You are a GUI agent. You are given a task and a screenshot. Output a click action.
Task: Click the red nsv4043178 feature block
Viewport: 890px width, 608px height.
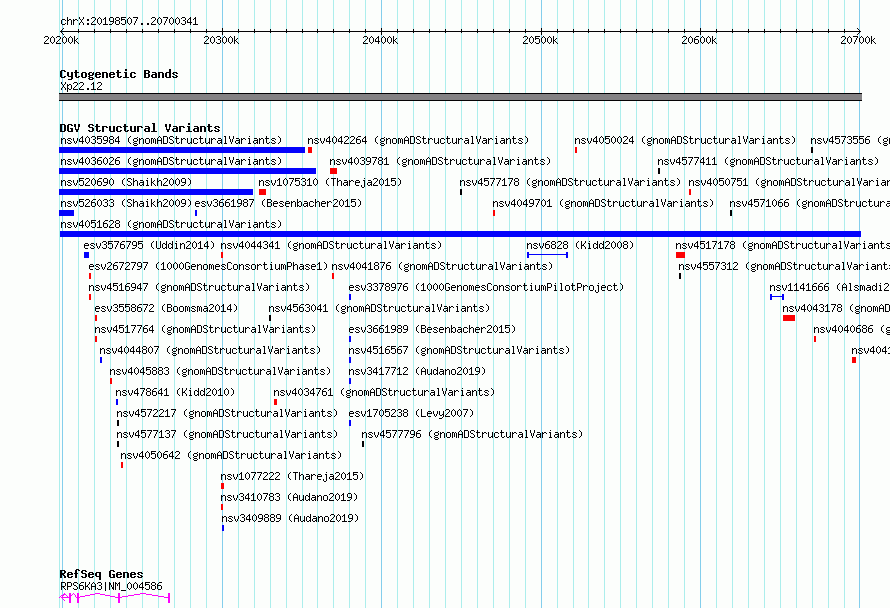tap(788, 318)
